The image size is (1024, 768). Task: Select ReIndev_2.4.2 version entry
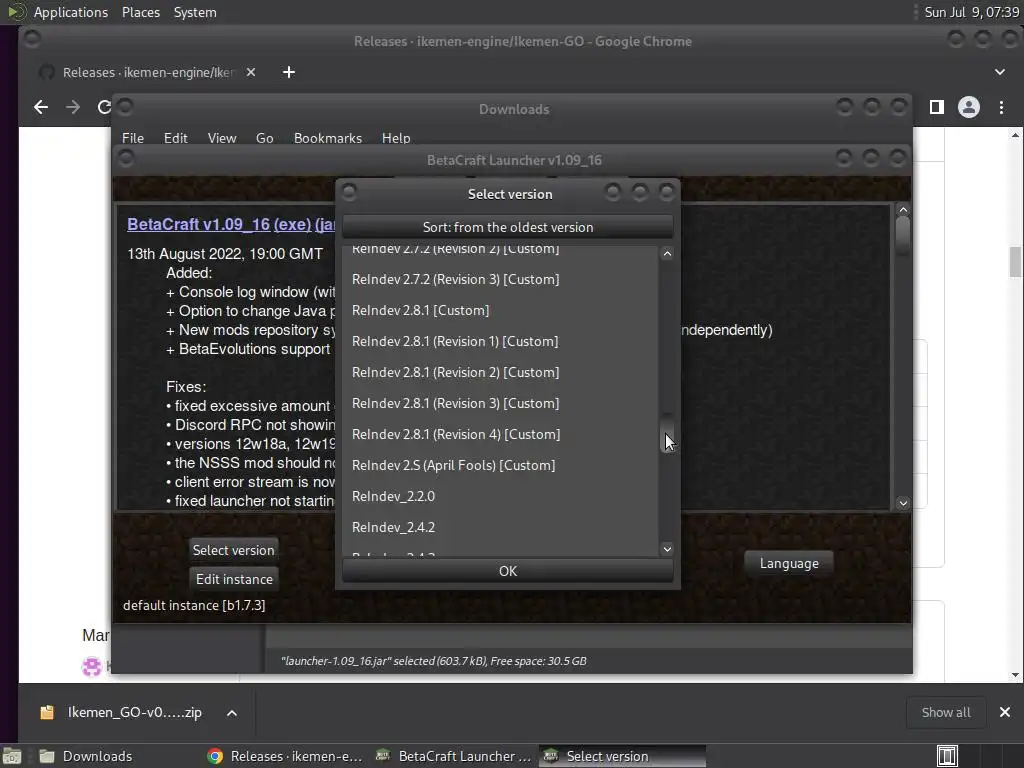point(500,528)
